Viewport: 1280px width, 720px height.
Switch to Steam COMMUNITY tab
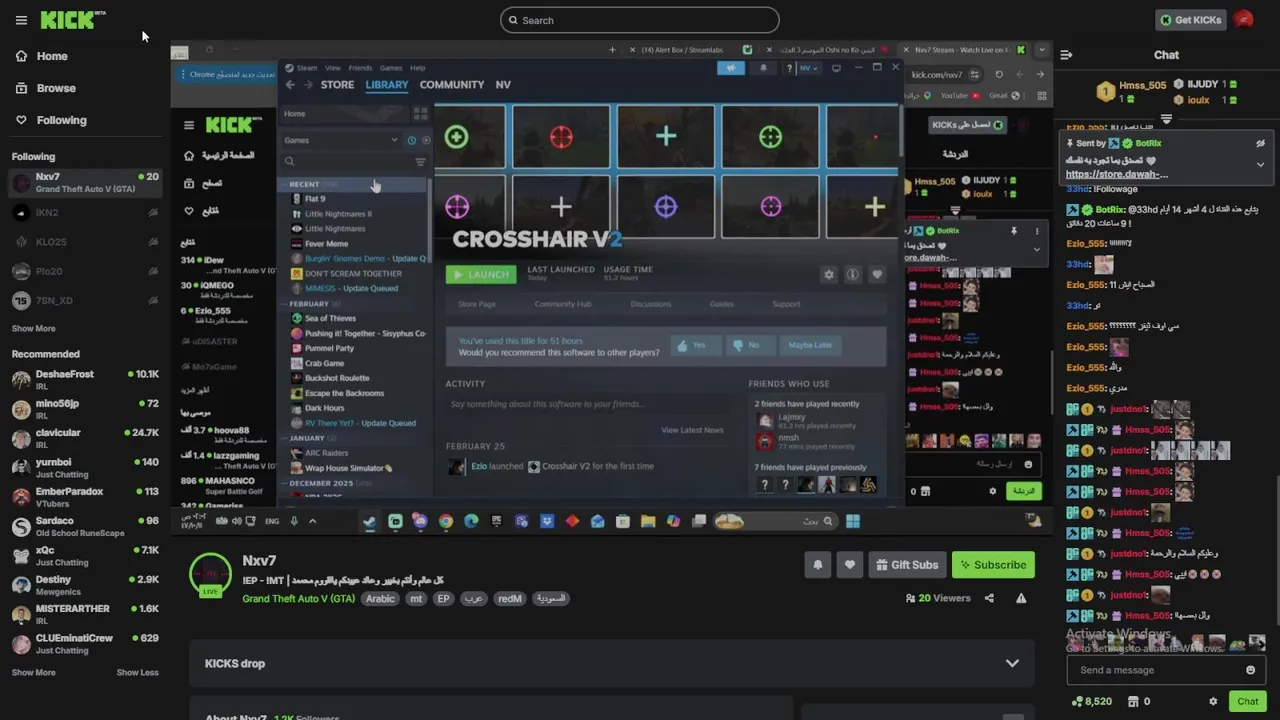click(452, 85)
